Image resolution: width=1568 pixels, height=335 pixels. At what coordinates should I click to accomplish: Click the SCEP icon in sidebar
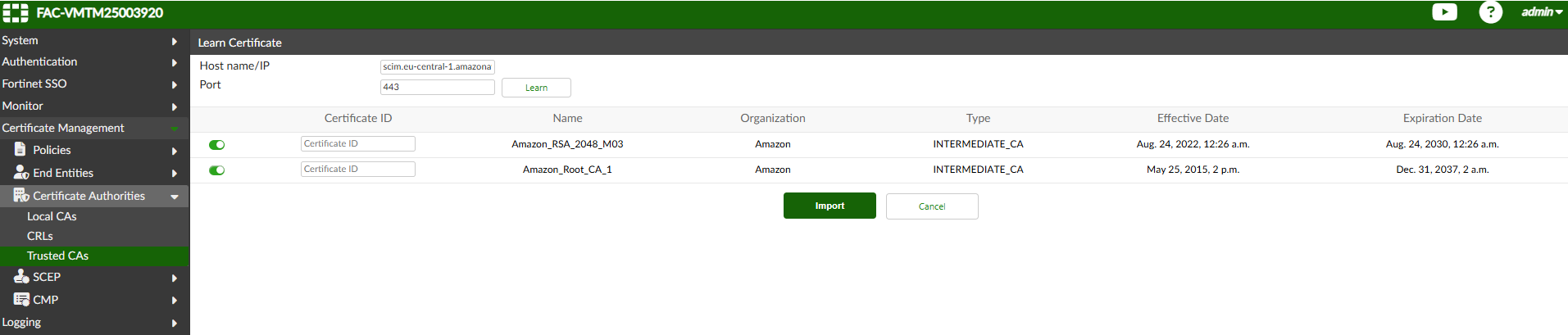click(x=21, y=277)
